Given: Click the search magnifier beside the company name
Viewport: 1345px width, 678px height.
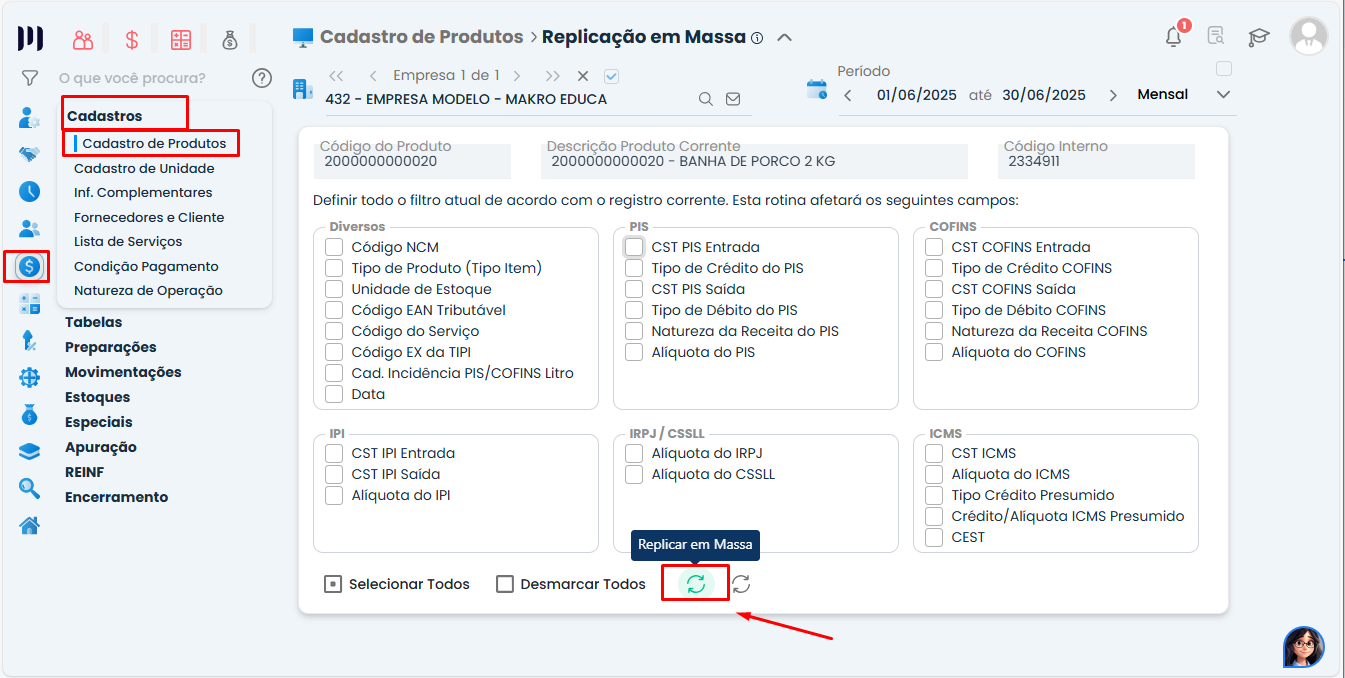Looking at the screenshot, I should coord(705,99).
